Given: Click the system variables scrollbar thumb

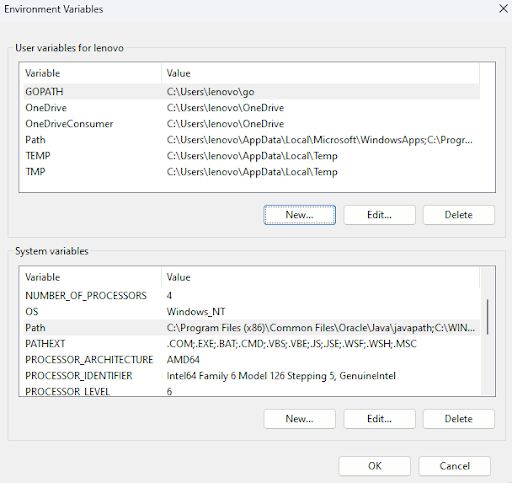Looking at the screenshot, I should click(488, 317).
